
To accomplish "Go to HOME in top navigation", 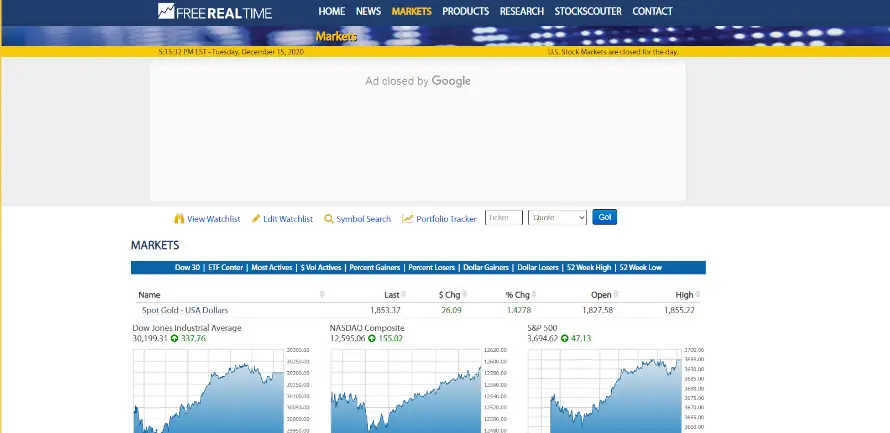I will (331, 11).
